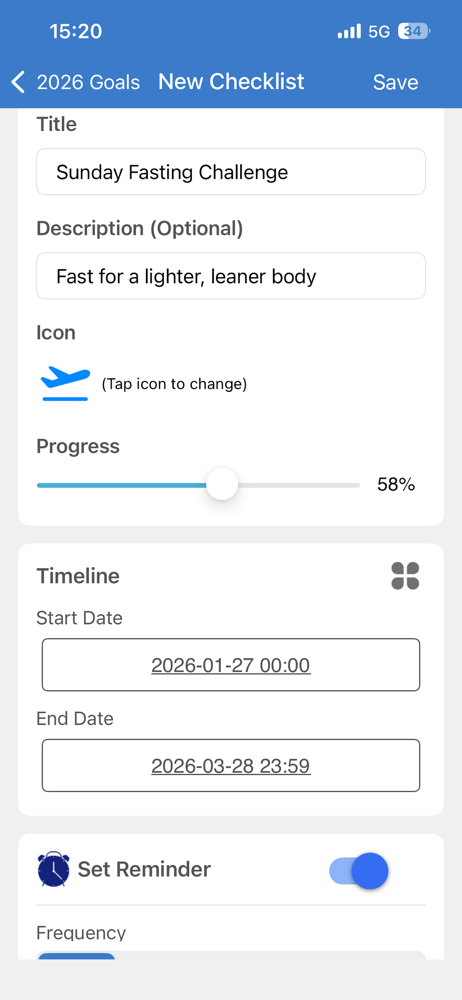Image resolution: width=462 pixels, height=1000 pixels.
Task: Select the highlighted Frequency option
Action: [x=77, y=956]
